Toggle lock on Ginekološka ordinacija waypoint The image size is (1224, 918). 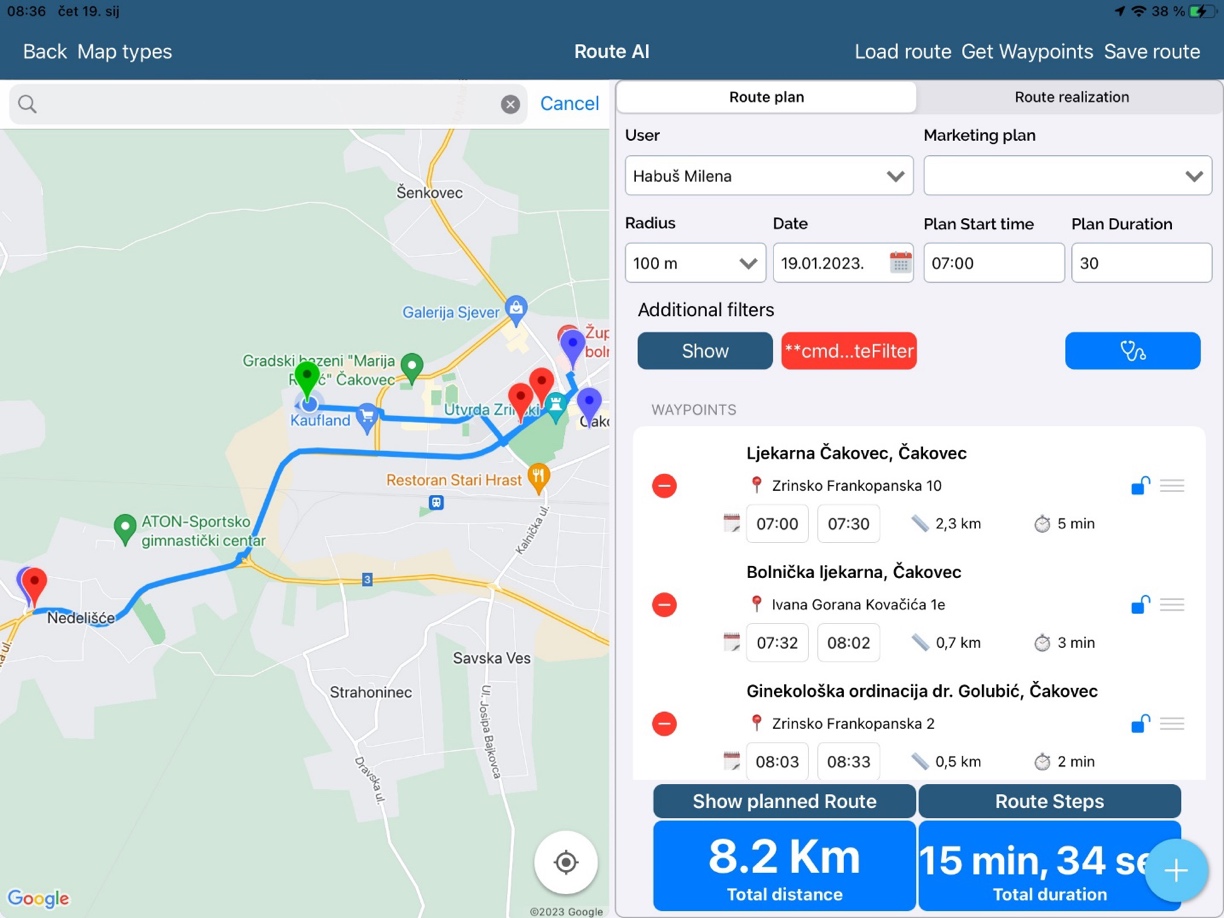coord(1140,724)
